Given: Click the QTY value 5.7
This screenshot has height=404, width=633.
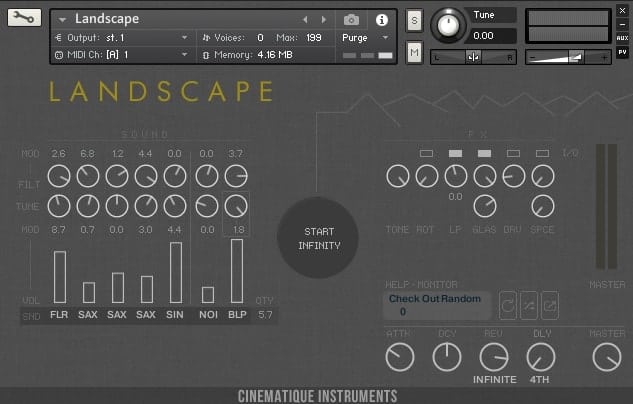Looking at the screenshot, I should [x=265, y=315].
